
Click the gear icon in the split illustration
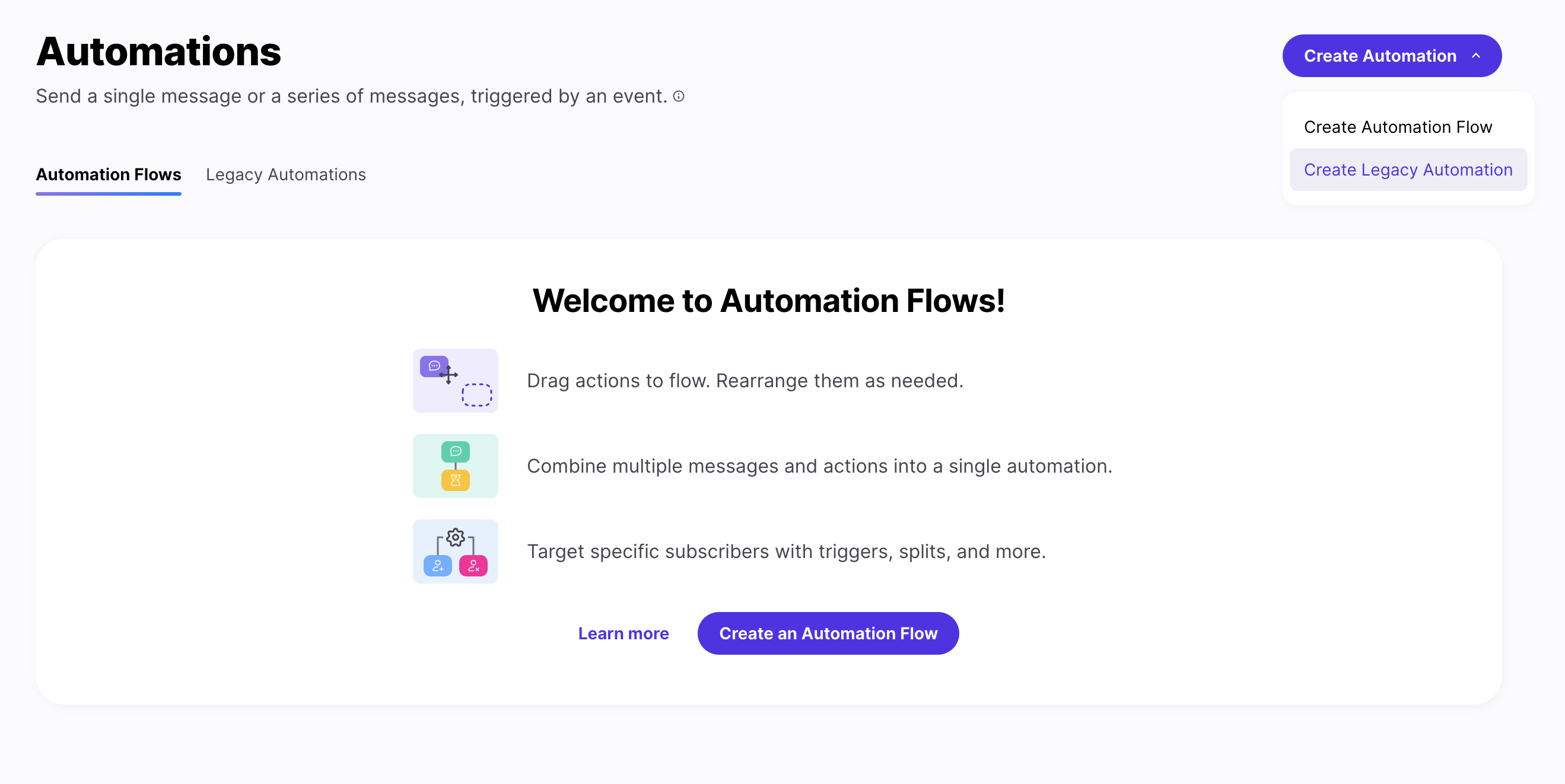(456, 537)
